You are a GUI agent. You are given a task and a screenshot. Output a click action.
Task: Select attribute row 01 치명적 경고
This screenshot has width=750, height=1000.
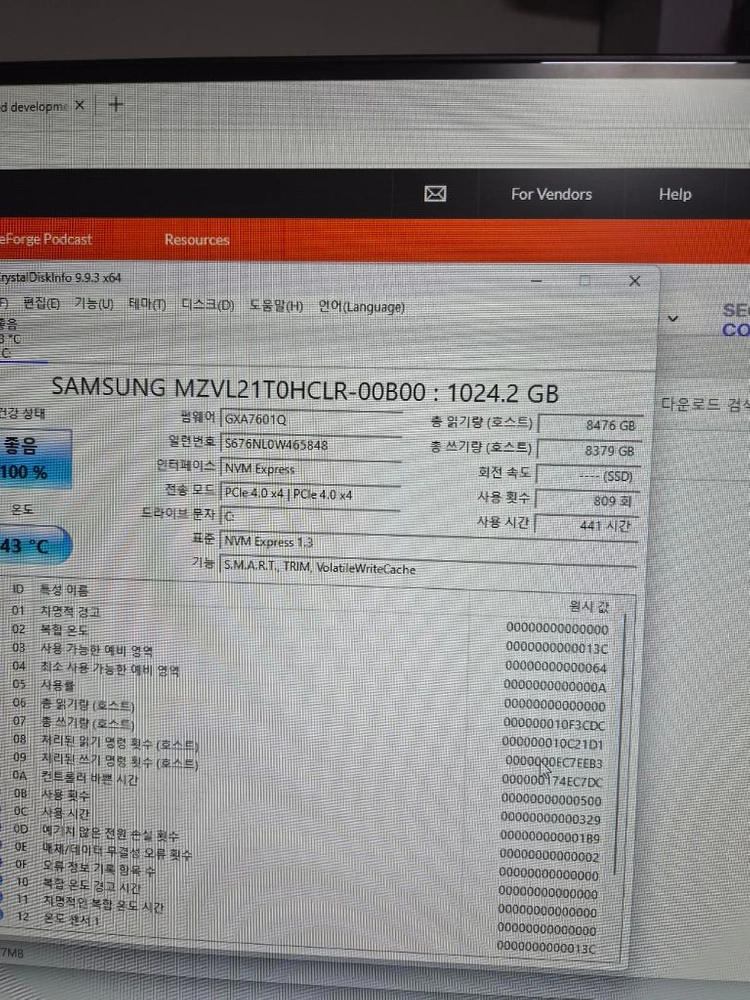311,619
